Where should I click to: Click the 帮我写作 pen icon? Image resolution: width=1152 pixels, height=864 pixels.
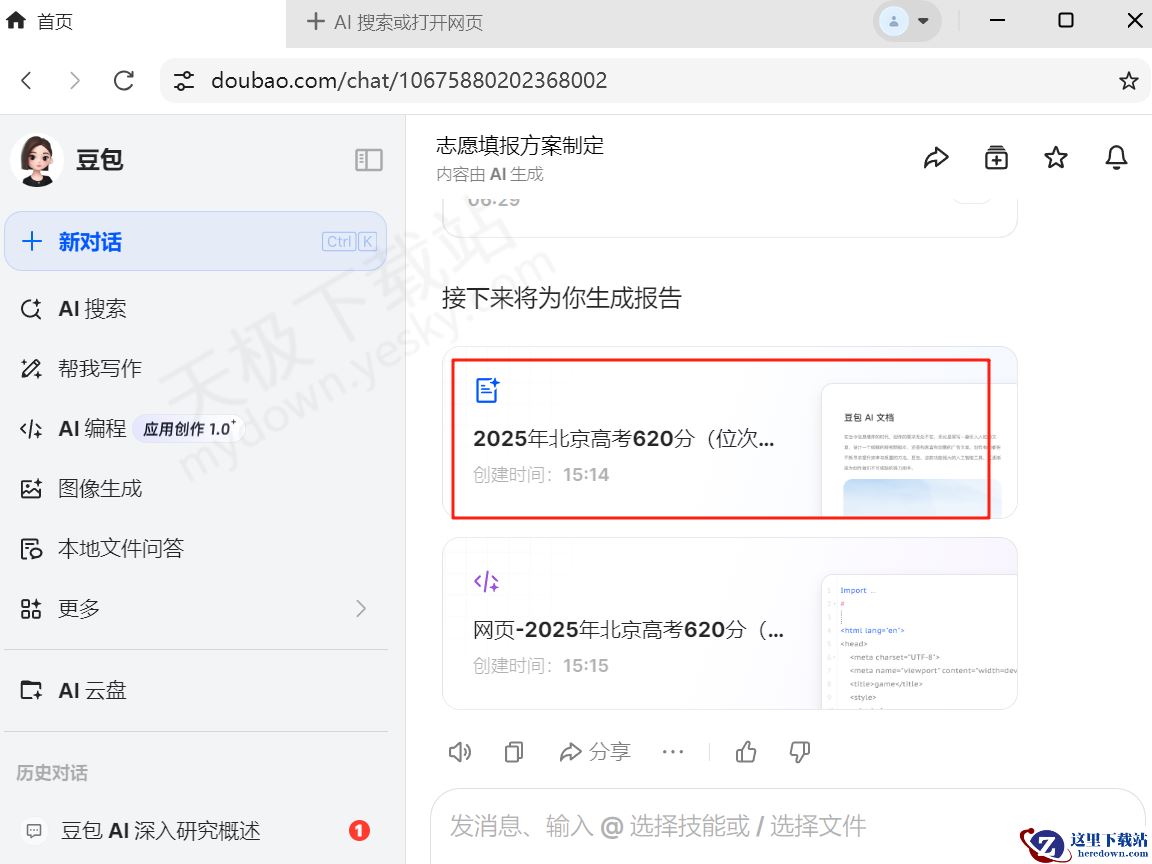coord(31,368)
